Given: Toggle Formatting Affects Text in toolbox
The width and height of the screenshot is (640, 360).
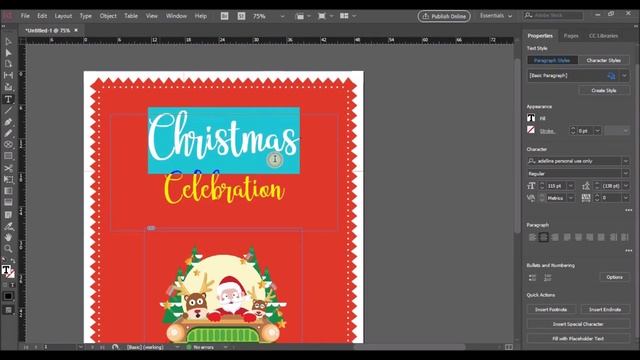Looking at the screenshot, I should (12, 285).
